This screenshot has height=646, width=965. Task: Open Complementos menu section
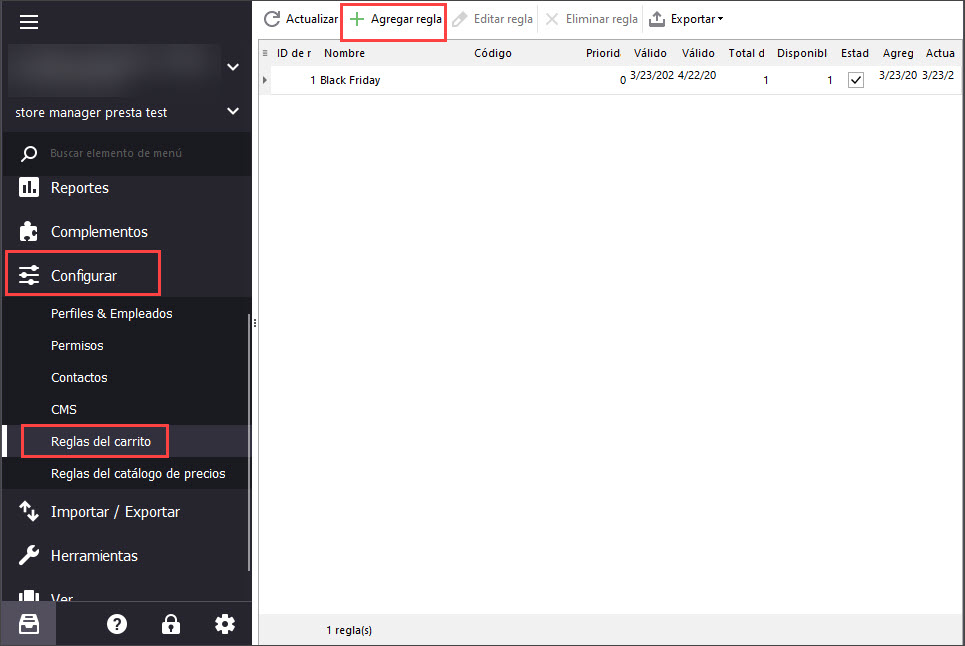(99, 232)
